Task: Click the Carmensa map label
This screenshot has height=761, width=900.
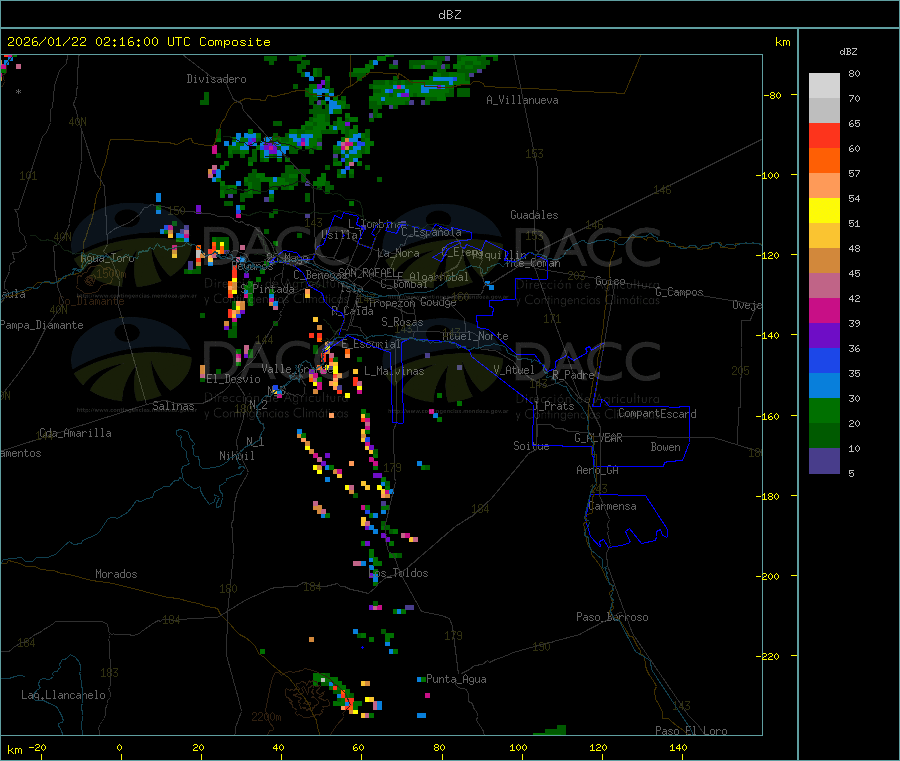Action: pos(612,506)
